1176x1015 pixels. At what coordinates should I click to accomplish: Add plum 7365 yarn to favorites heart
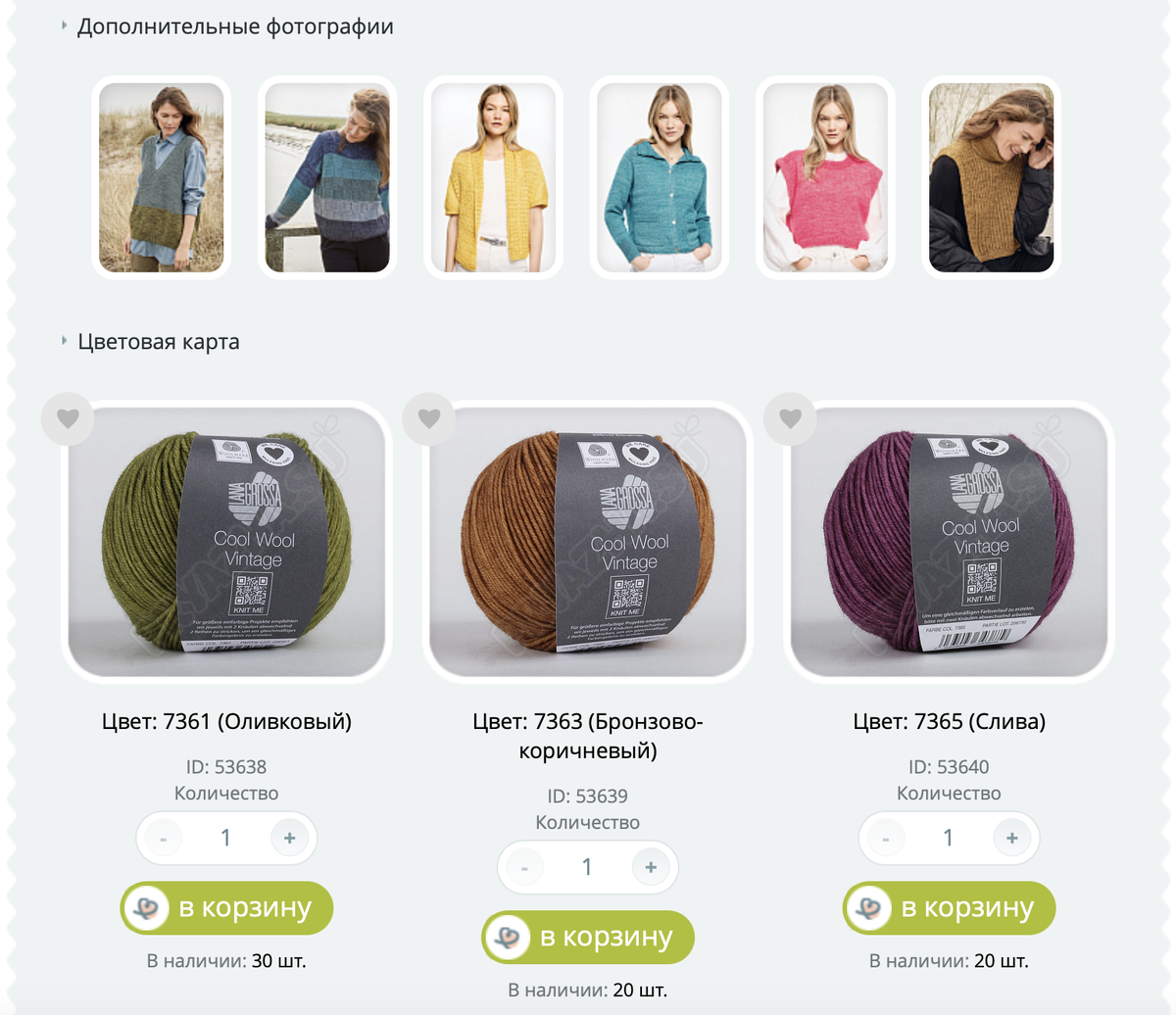click(791, 418)
